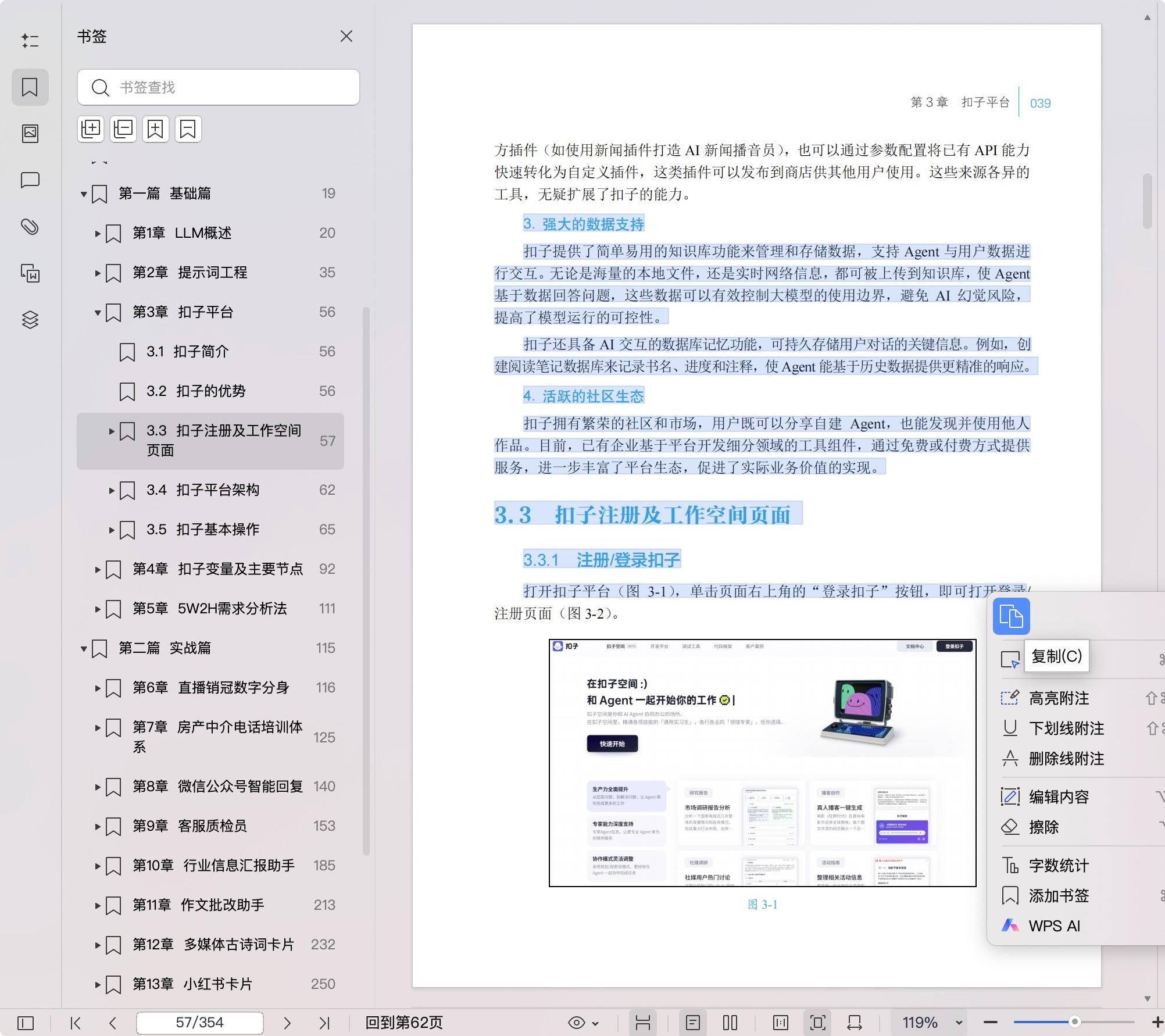Select 字数统计 in the context menu
The image size is (1165, 1036).
coord(1059,866)
